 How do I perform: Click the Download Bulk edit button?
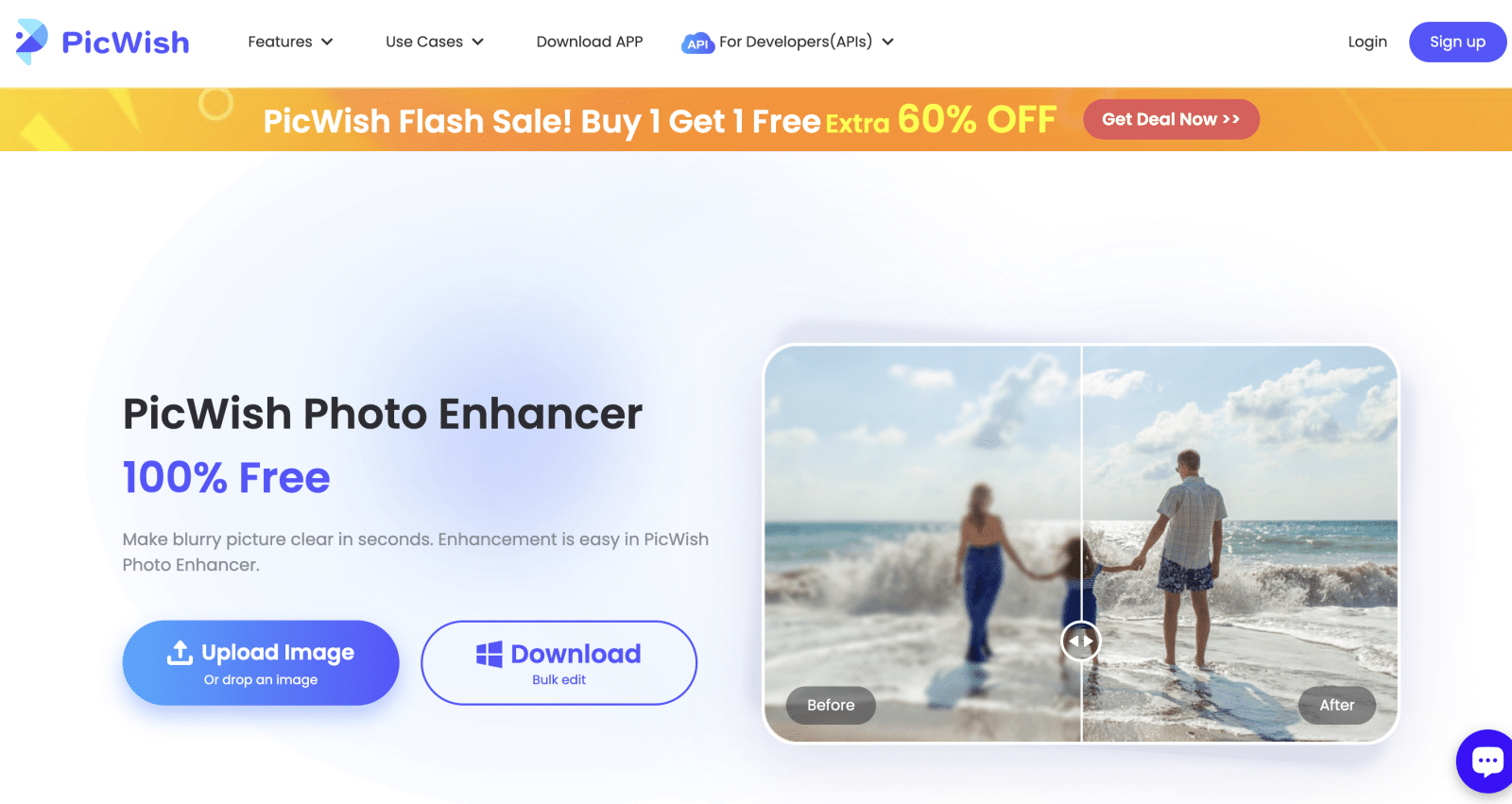[x=558, y=662]
